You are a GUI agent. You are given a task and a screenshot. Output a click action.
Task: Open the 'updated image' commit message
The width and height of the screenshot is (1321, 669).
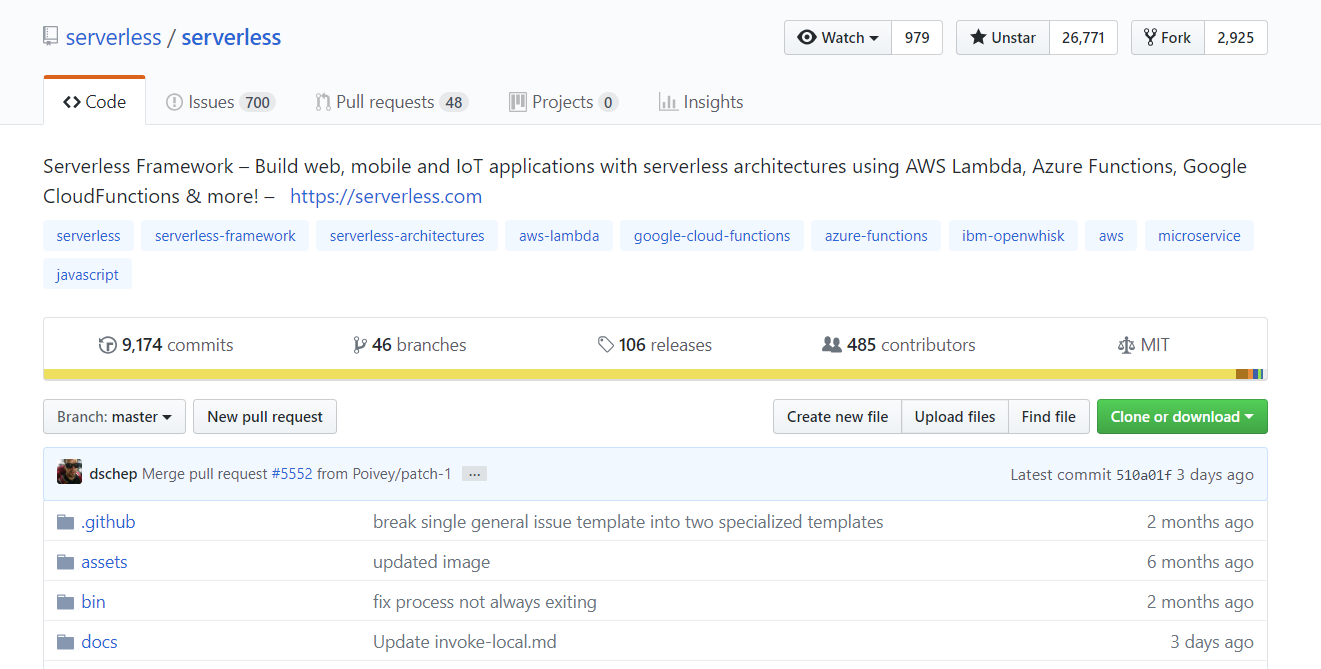(431, 562)
